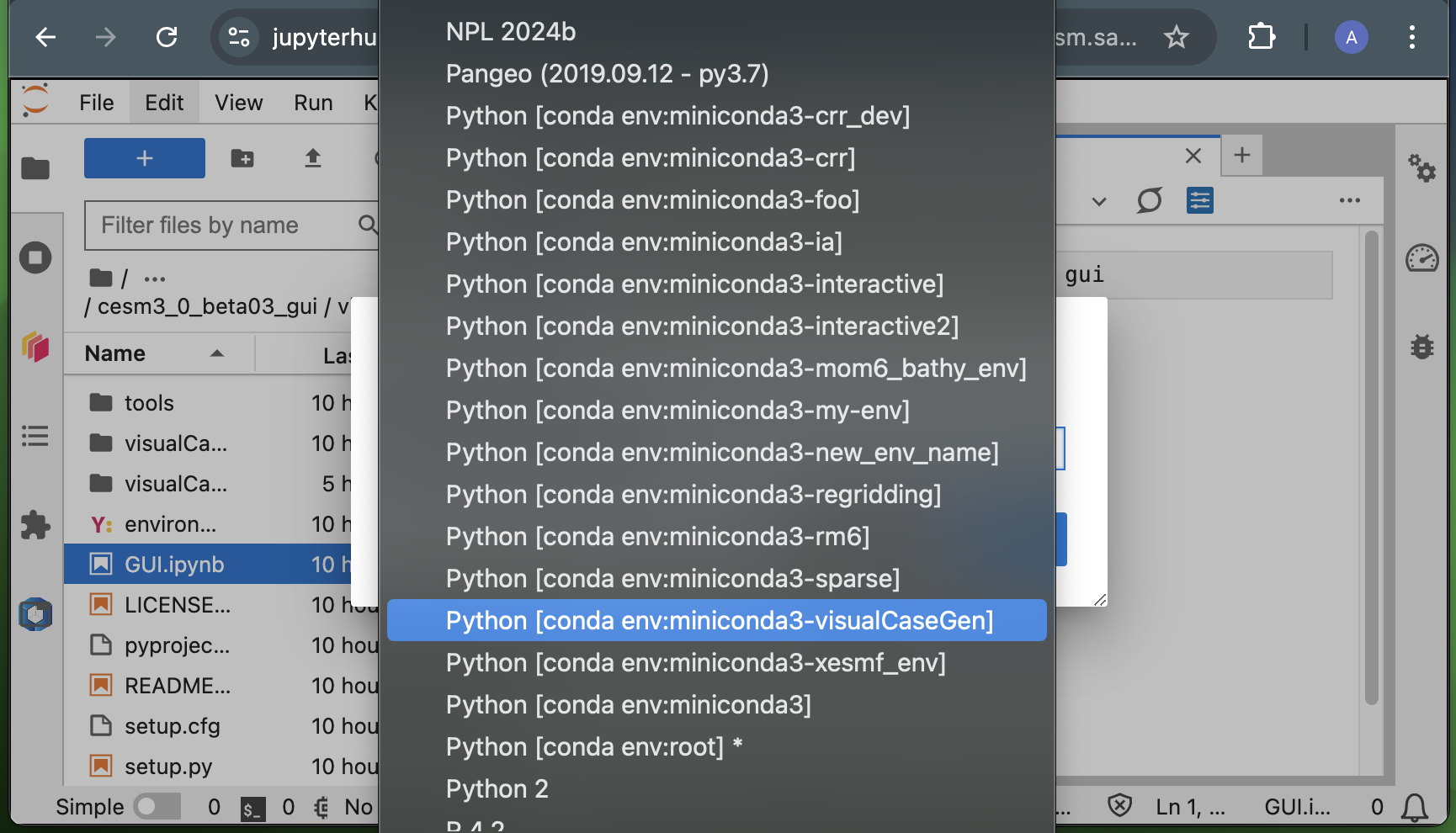Pick the miniconda3-rm6 kernel
Viewport: 1456px width, 833px height.
pyautogui.click(x=717, y=537)
